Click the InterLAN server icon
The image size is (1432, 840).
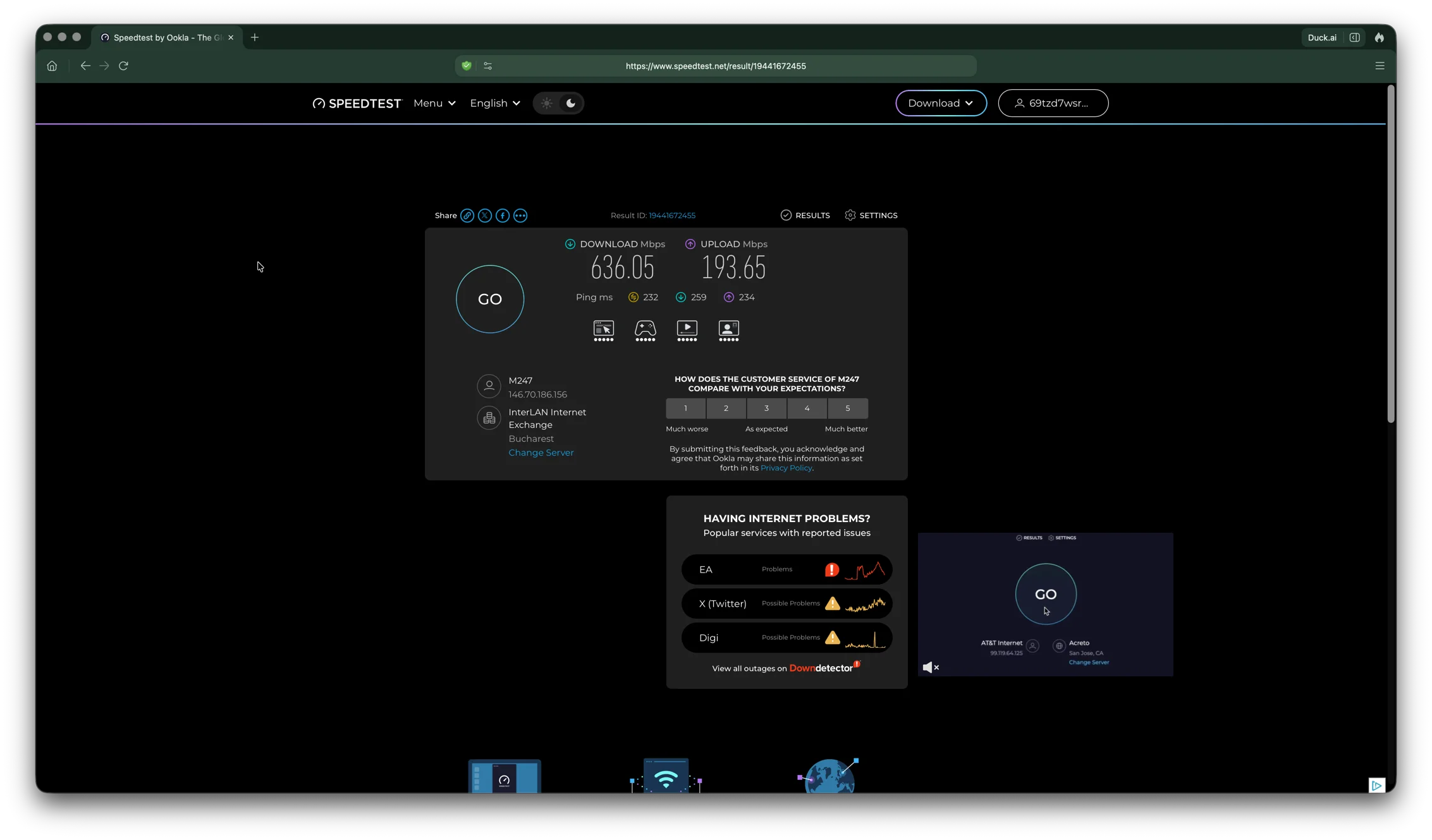(489, 418)
